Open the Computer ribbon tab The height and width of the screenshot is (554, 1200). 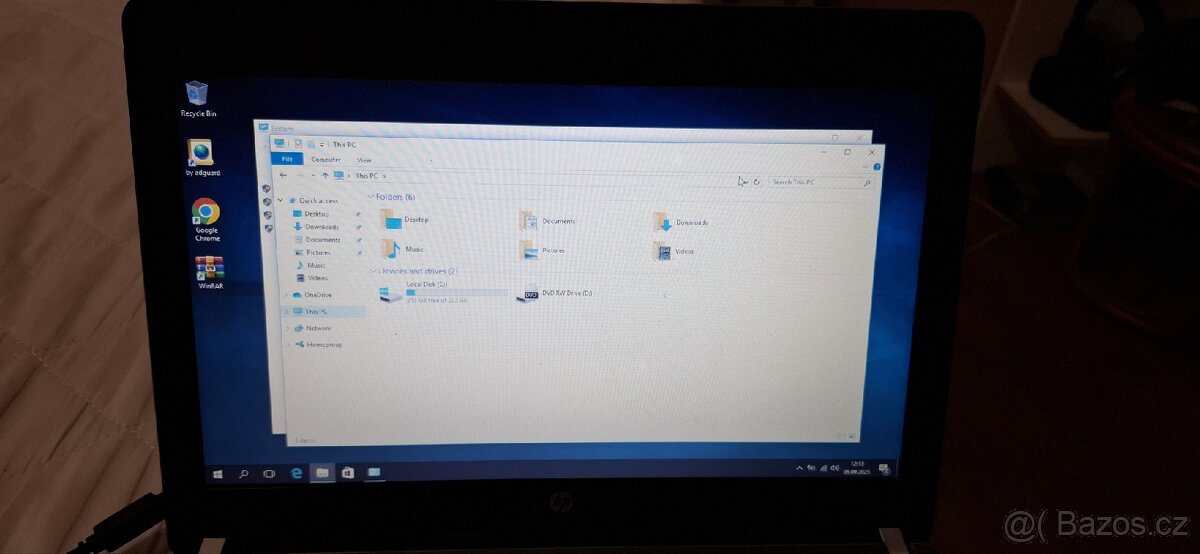pyautogui.click(x=326, y=159)
